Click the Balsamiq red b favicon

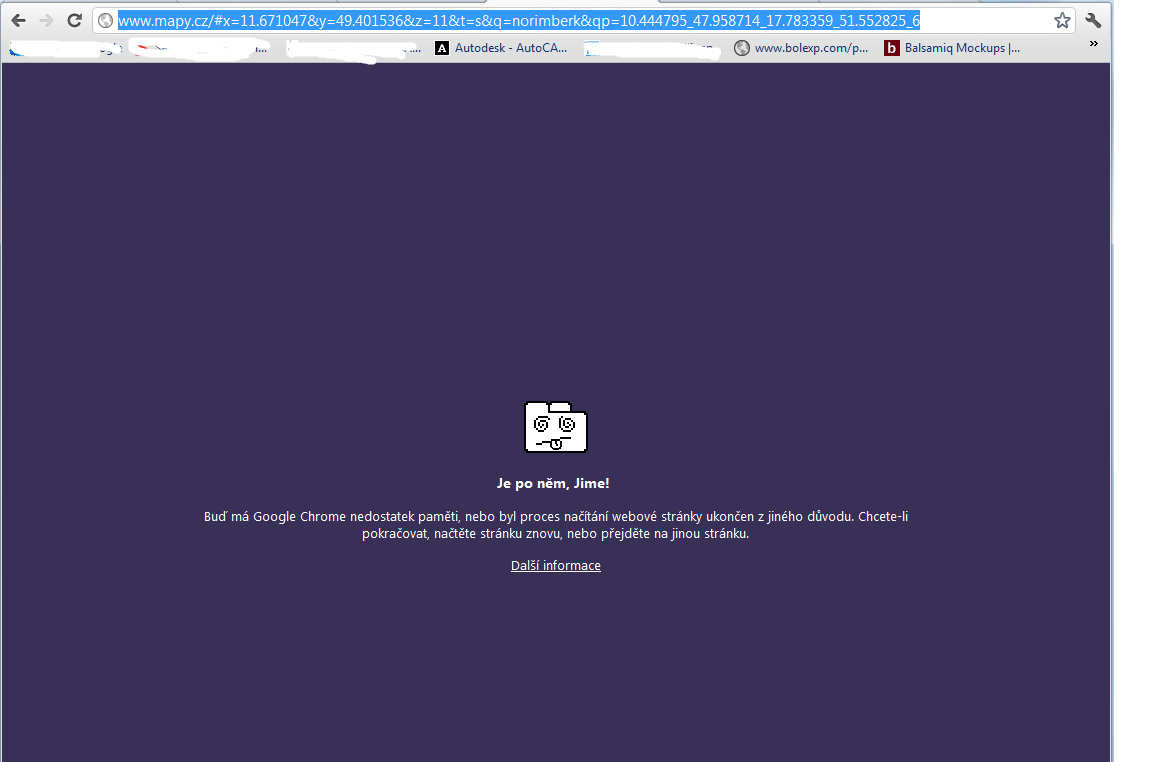(891, 48)
